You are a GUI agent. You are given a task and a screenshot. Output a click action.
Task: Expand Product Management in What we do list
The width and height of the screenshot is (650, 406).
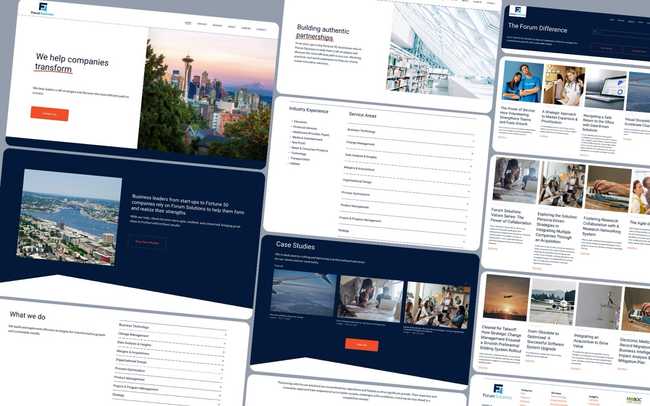pos(169,379)
